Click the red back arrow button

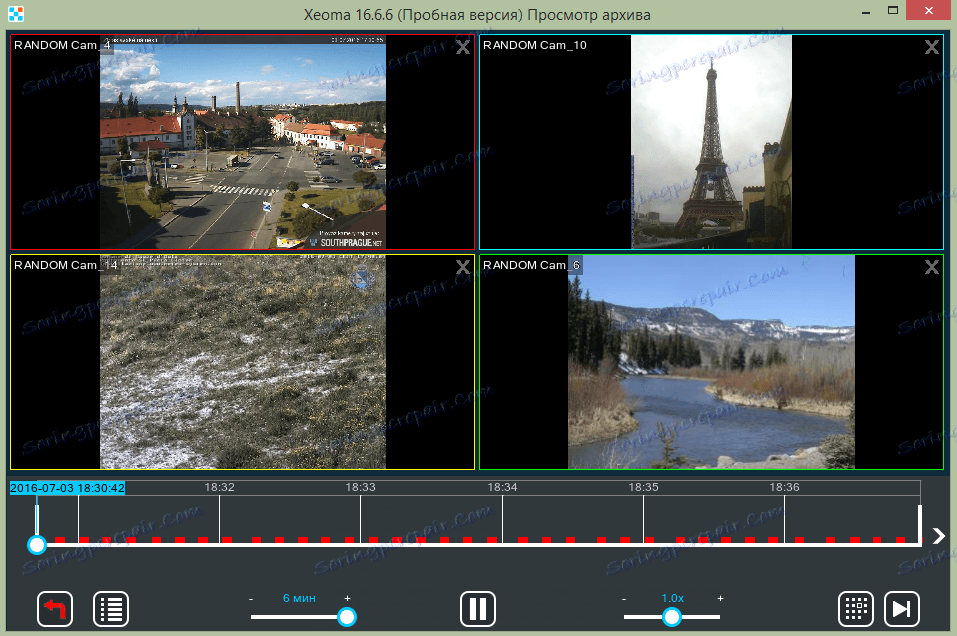pos(55,608)
